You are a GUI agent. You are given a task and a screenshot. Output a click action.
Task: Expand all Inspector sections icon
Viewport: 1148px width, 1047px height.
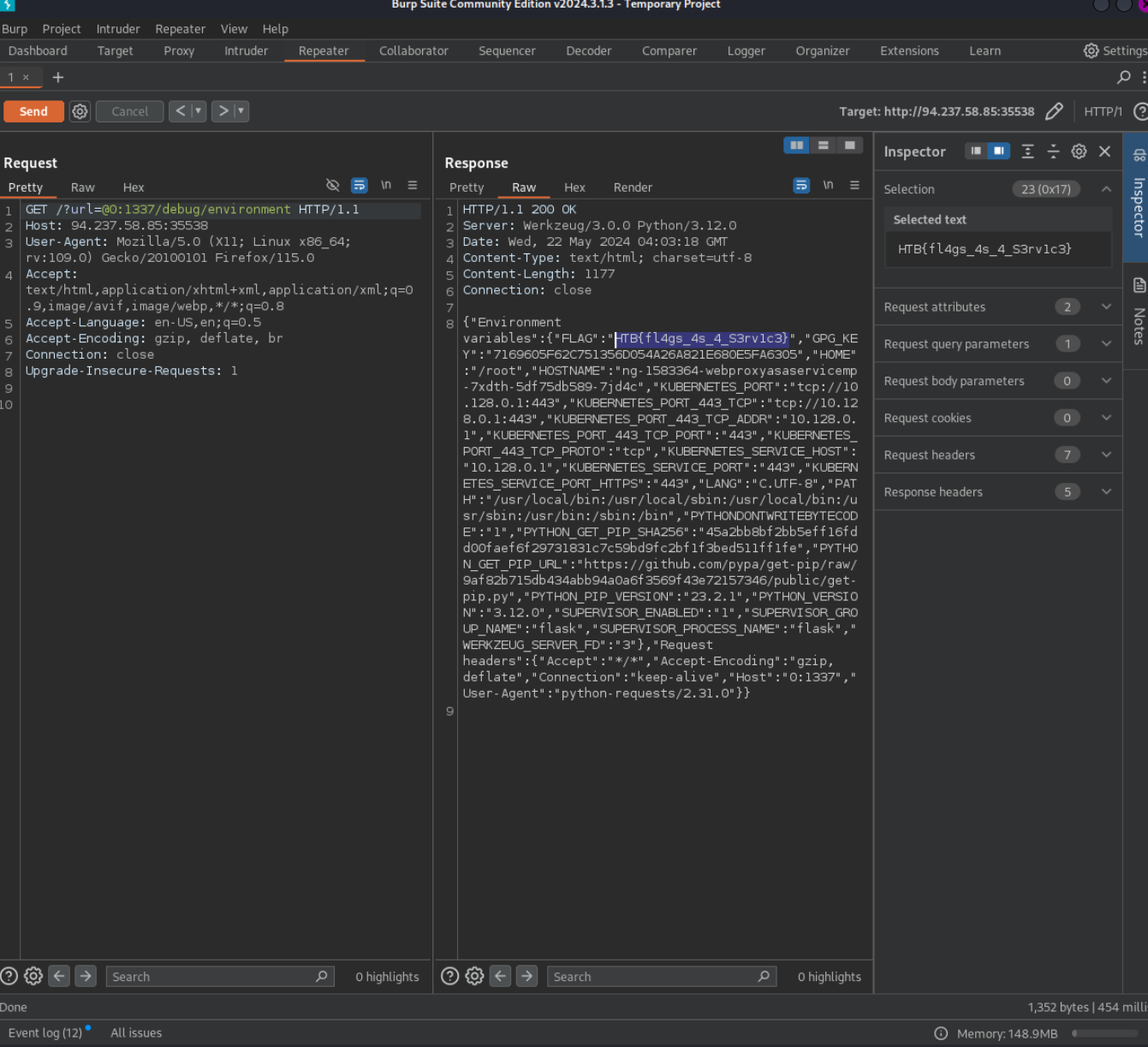[1028, 151]
